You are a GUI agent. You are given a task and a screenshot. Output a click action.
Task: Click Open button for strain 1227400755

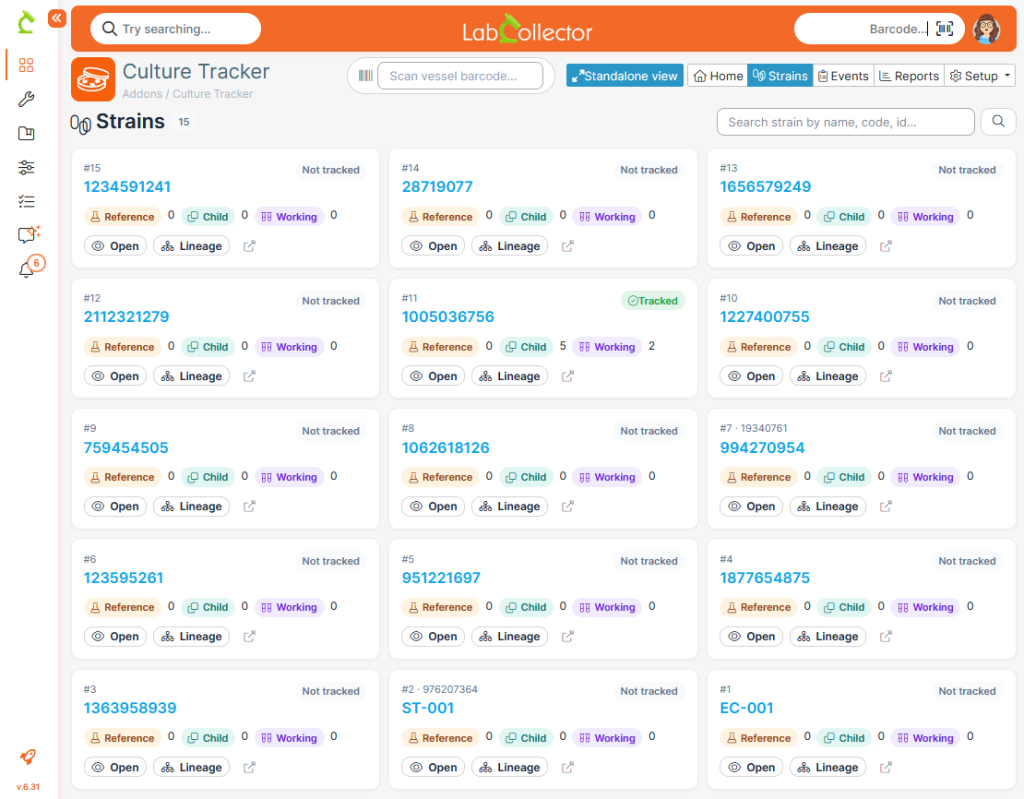(x=752, y=376)
